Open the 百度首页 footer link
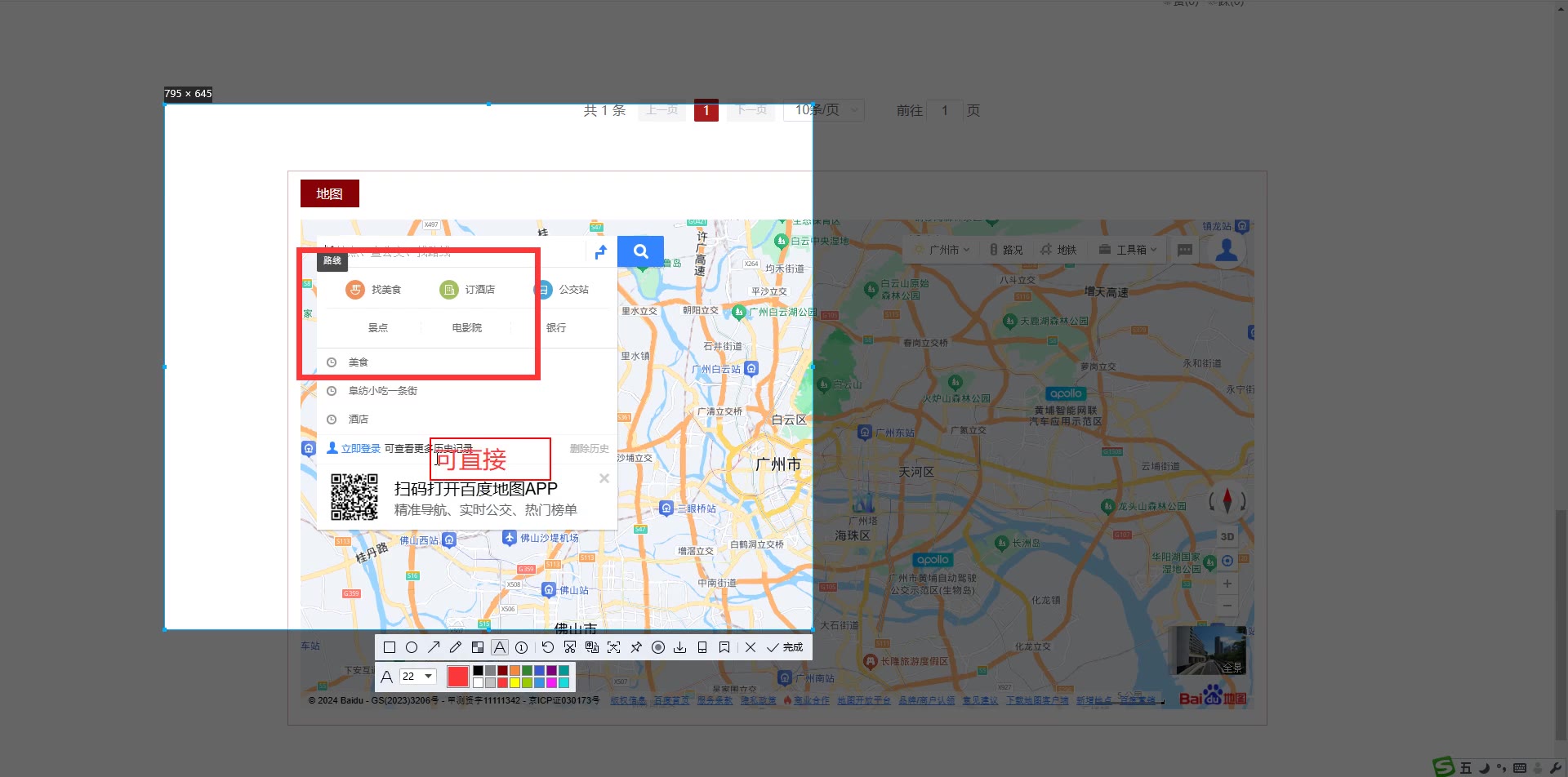Screen dimensions: 1568x777 (671, 701)
